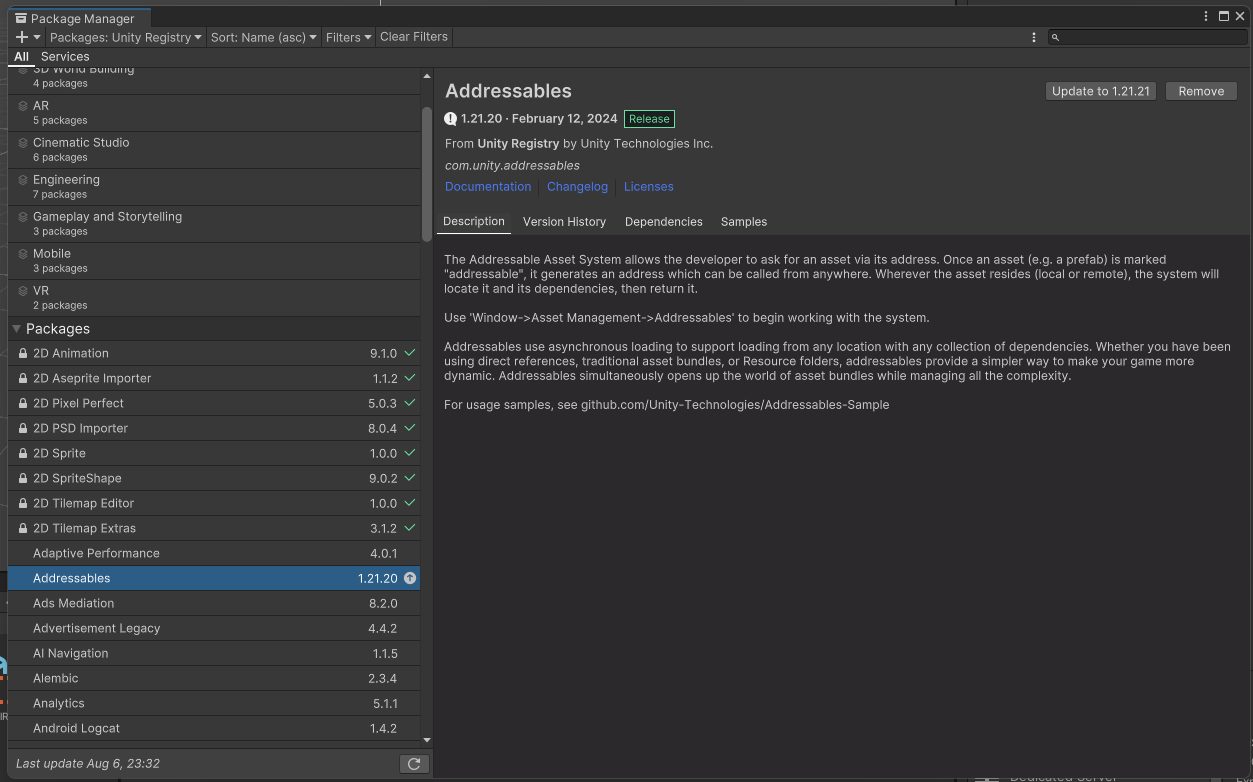This screenshot has height=782, width=1253.
Task: Open the Dependencies tab
Action: click(664, 222)
